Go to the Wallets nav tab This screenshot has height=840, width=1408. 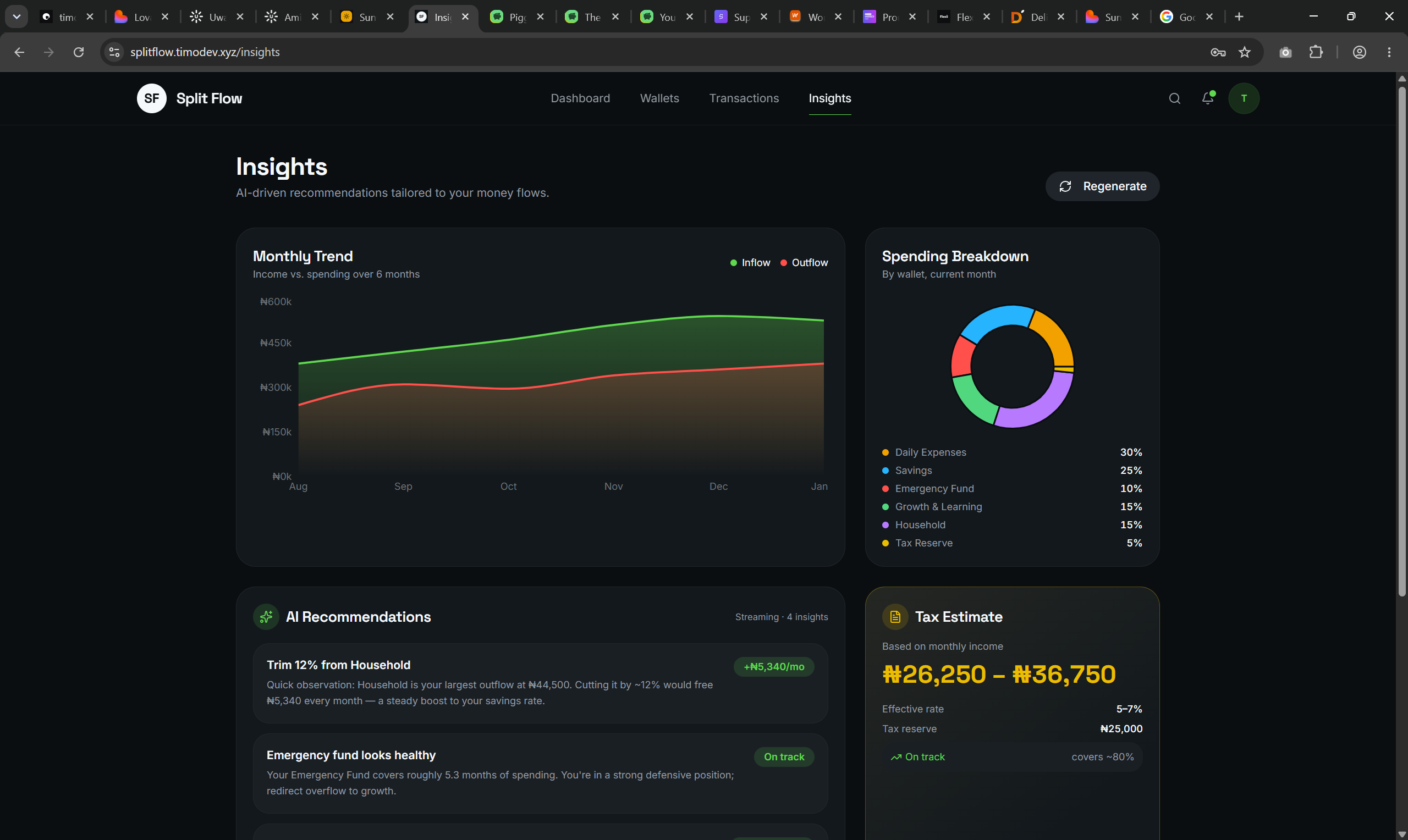click(659, 98)
